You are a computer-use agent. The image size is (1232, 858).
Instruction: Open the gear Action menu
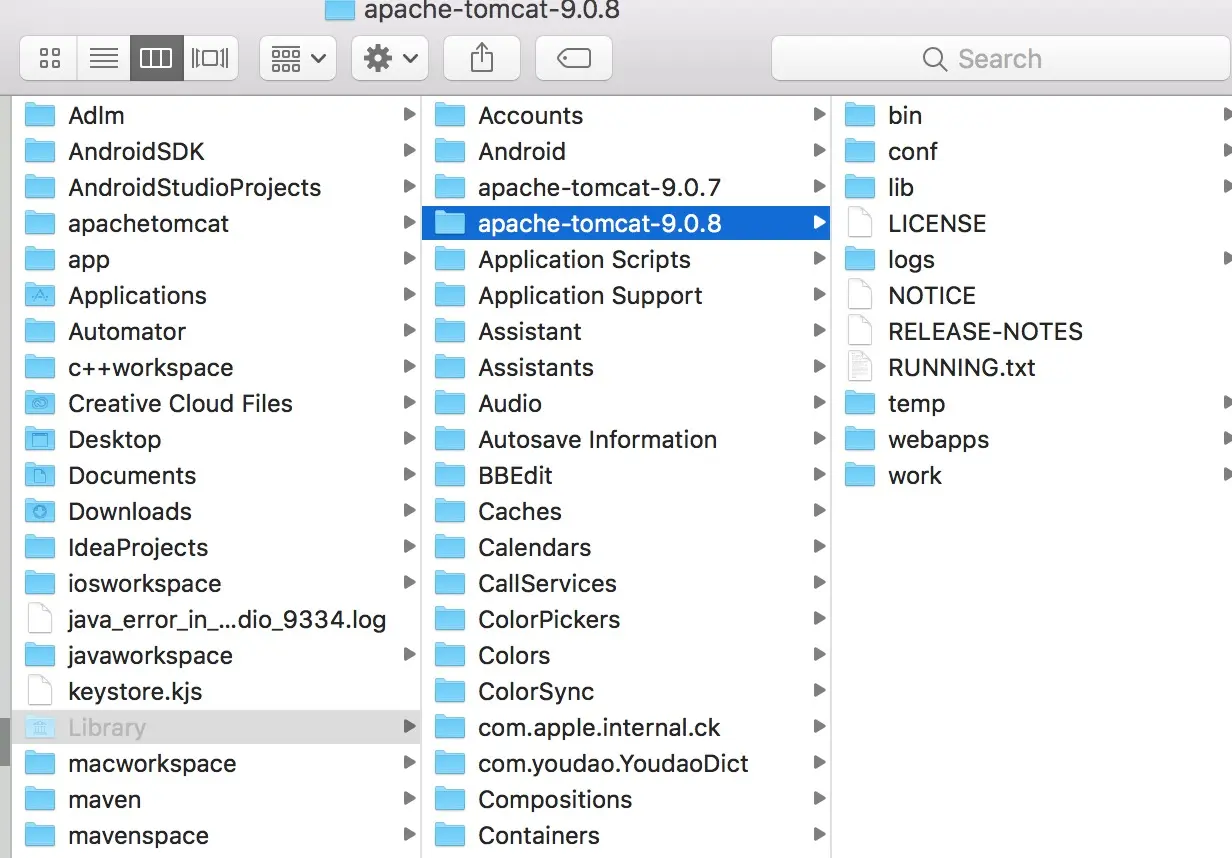tap(390, 58)
